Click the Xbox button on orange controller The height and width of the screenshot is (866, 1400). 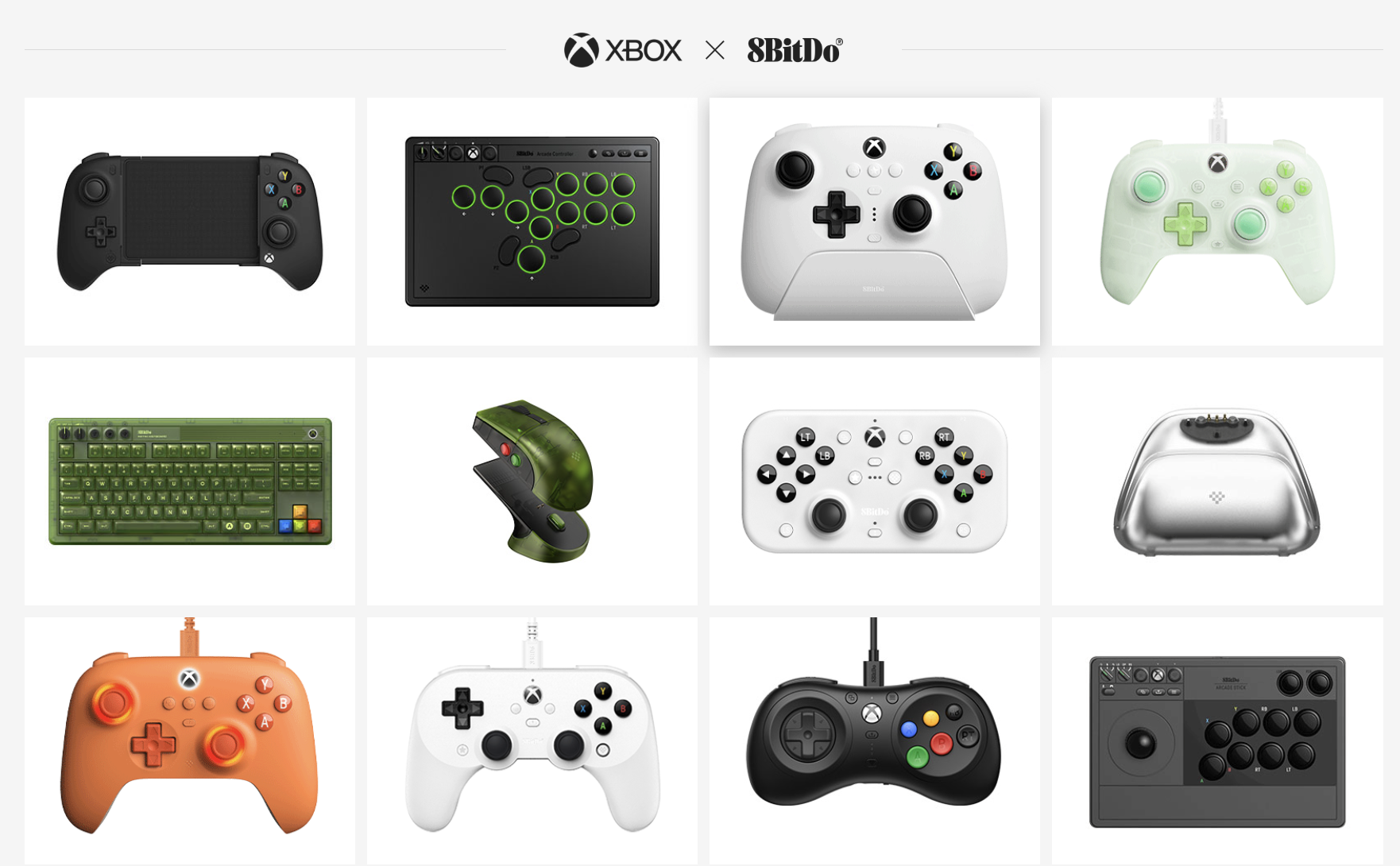(x=189, y=678)
